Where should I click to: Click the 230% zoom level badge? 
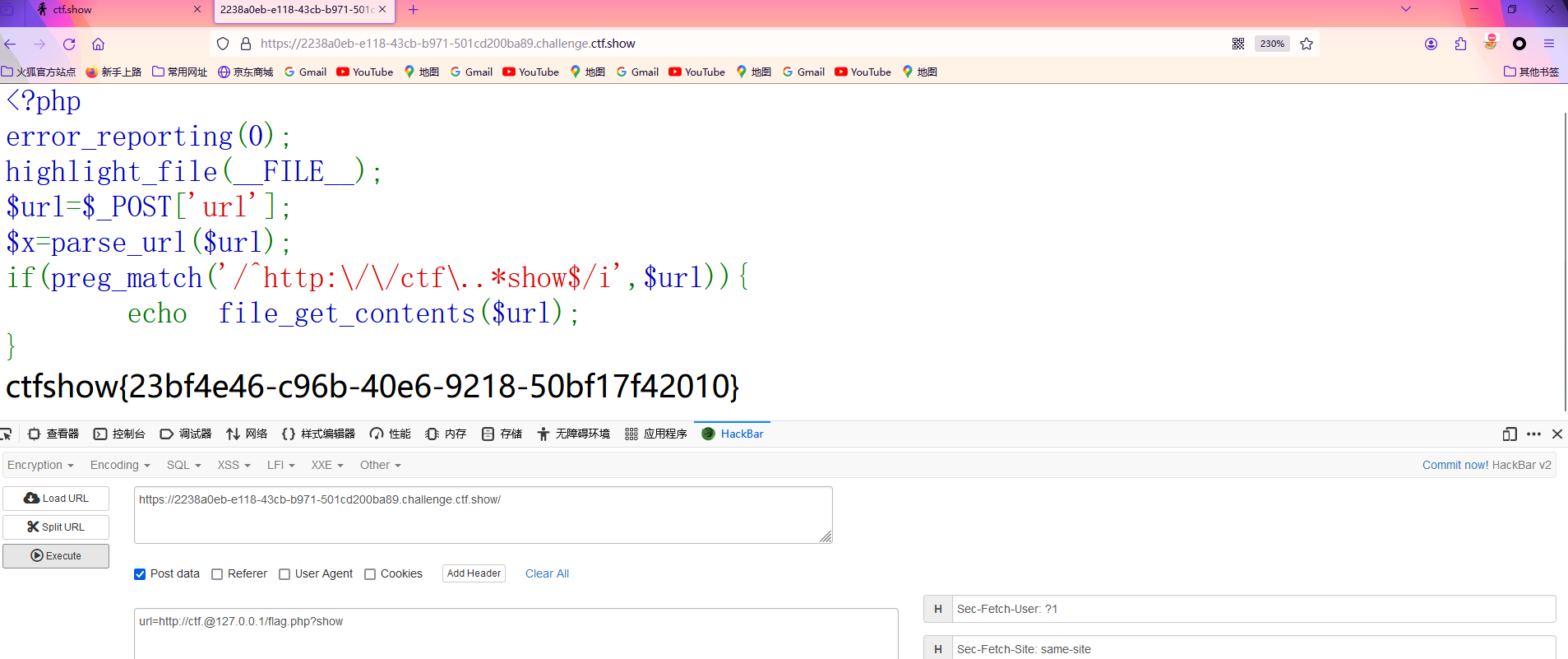pos(1272,44)
